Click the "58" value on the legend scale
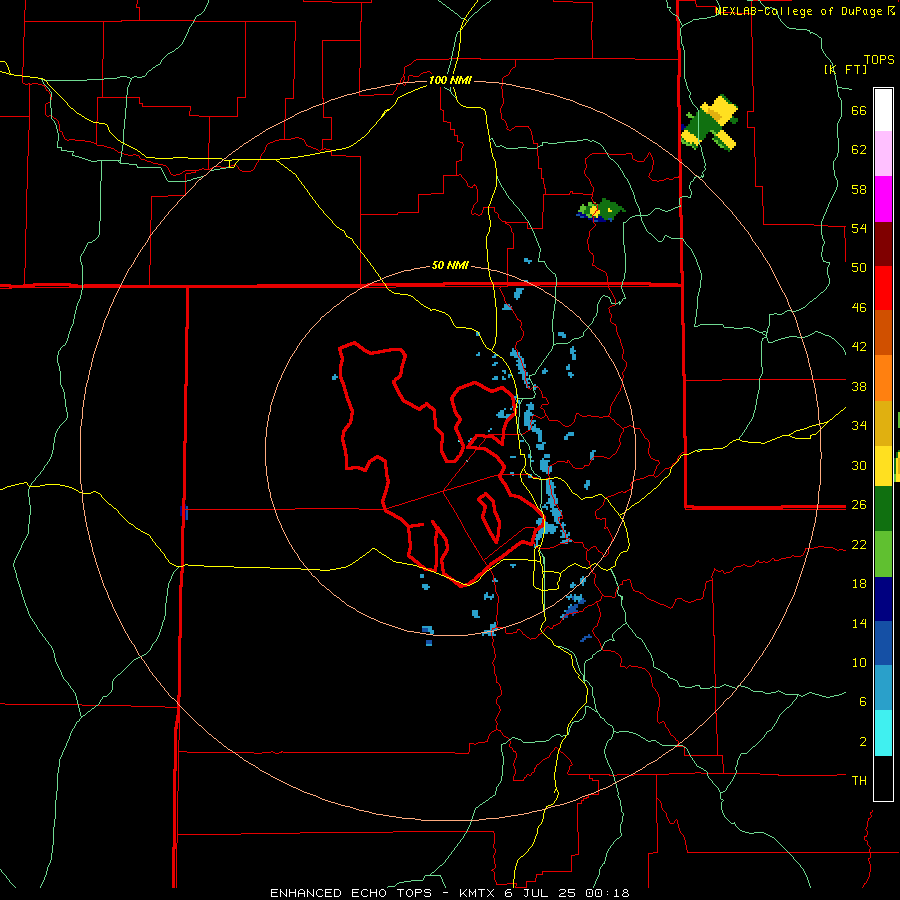 point(859,189)
